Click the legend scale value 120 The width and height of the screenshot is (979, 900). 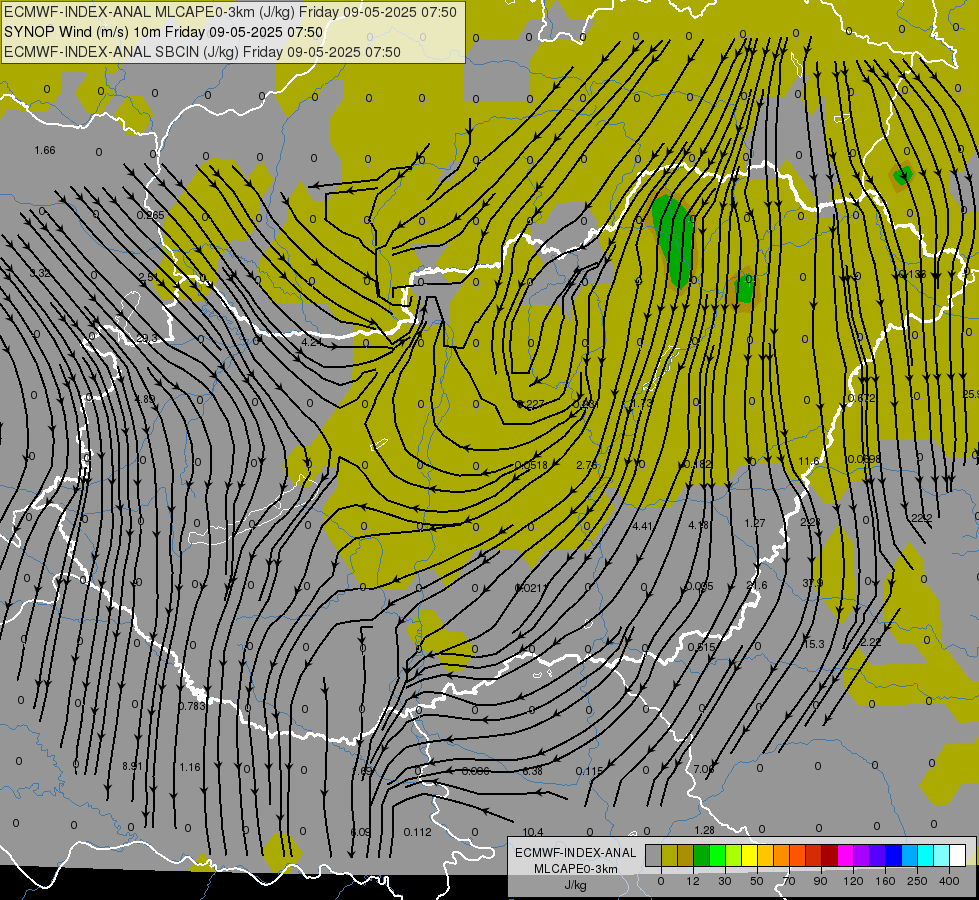pyautogui.click(x=853, y=881)
